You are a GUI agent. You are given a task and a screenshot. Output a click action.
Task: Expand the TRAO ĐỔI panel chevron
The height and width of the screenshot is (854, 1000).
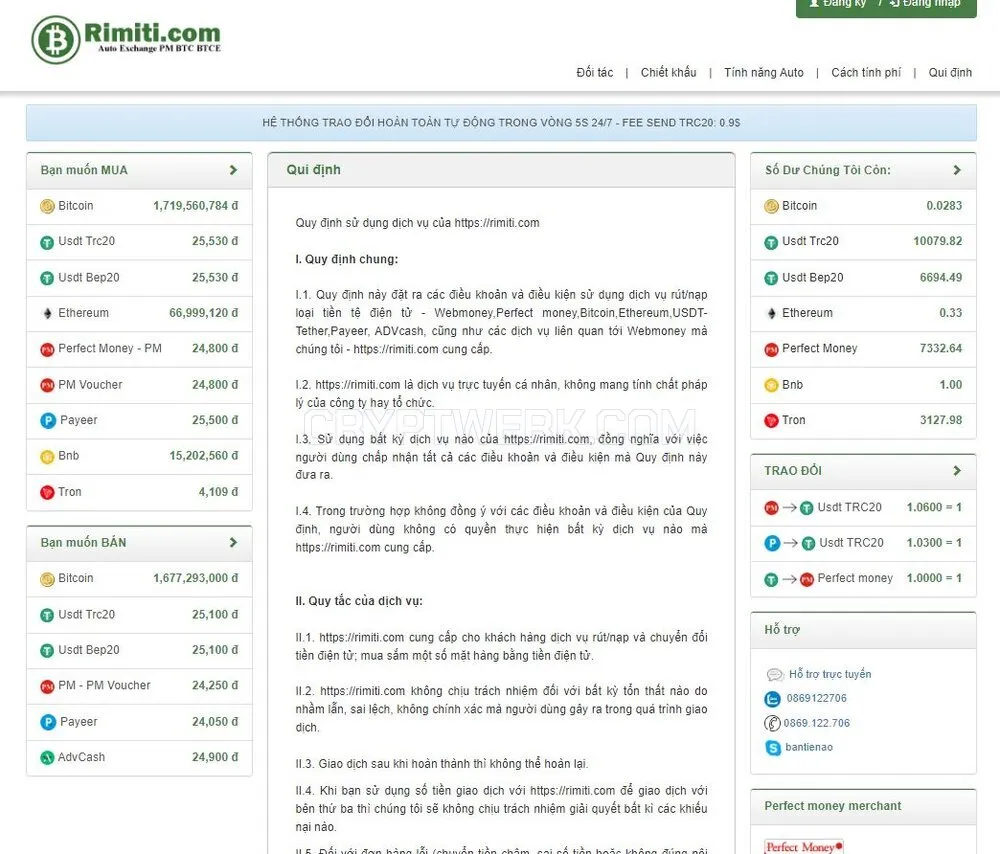pyautogui.click(x=957, y=471)
